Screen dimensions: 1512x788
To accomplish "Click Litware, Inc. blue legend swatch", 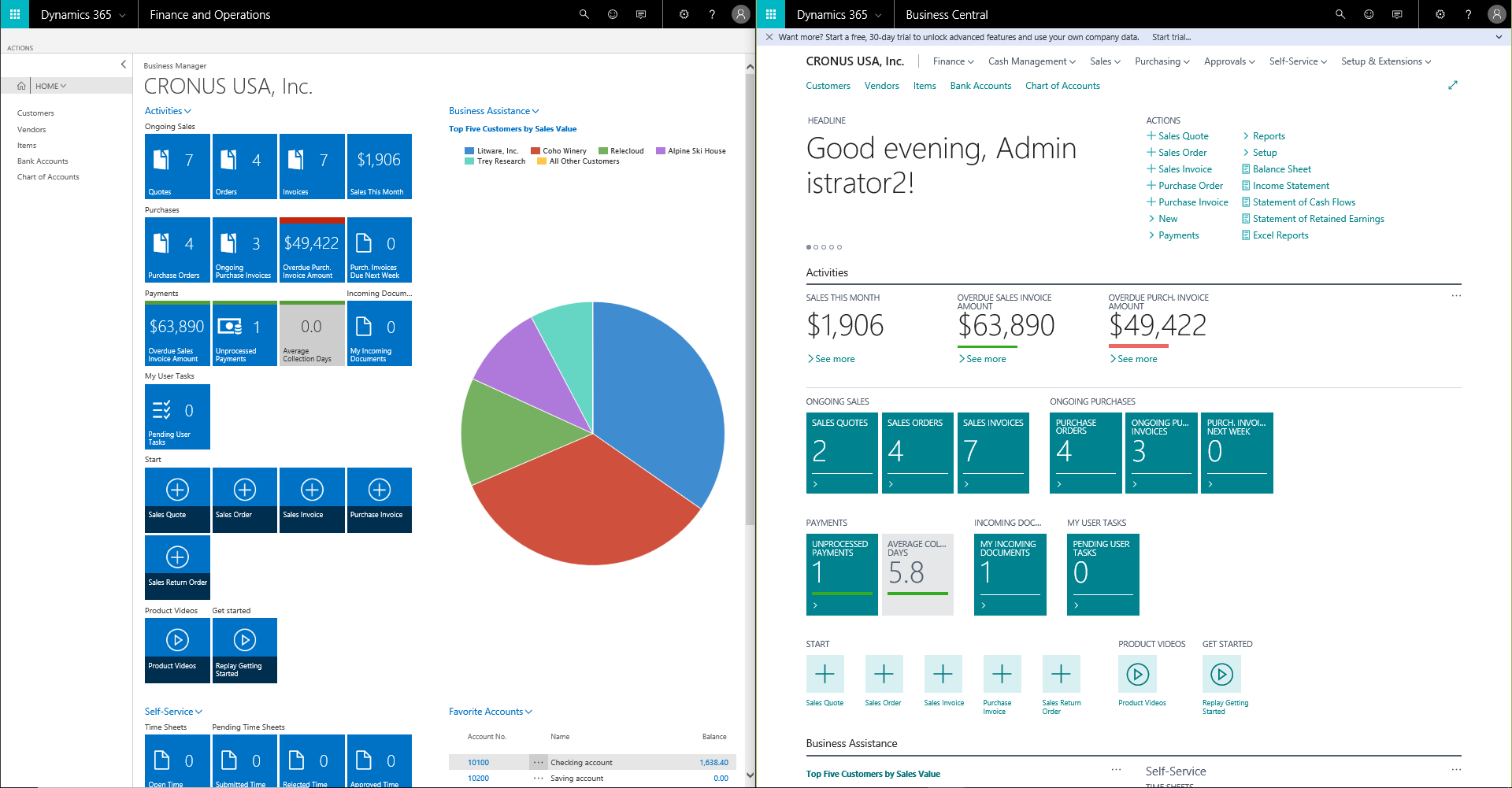I will 469,151.
